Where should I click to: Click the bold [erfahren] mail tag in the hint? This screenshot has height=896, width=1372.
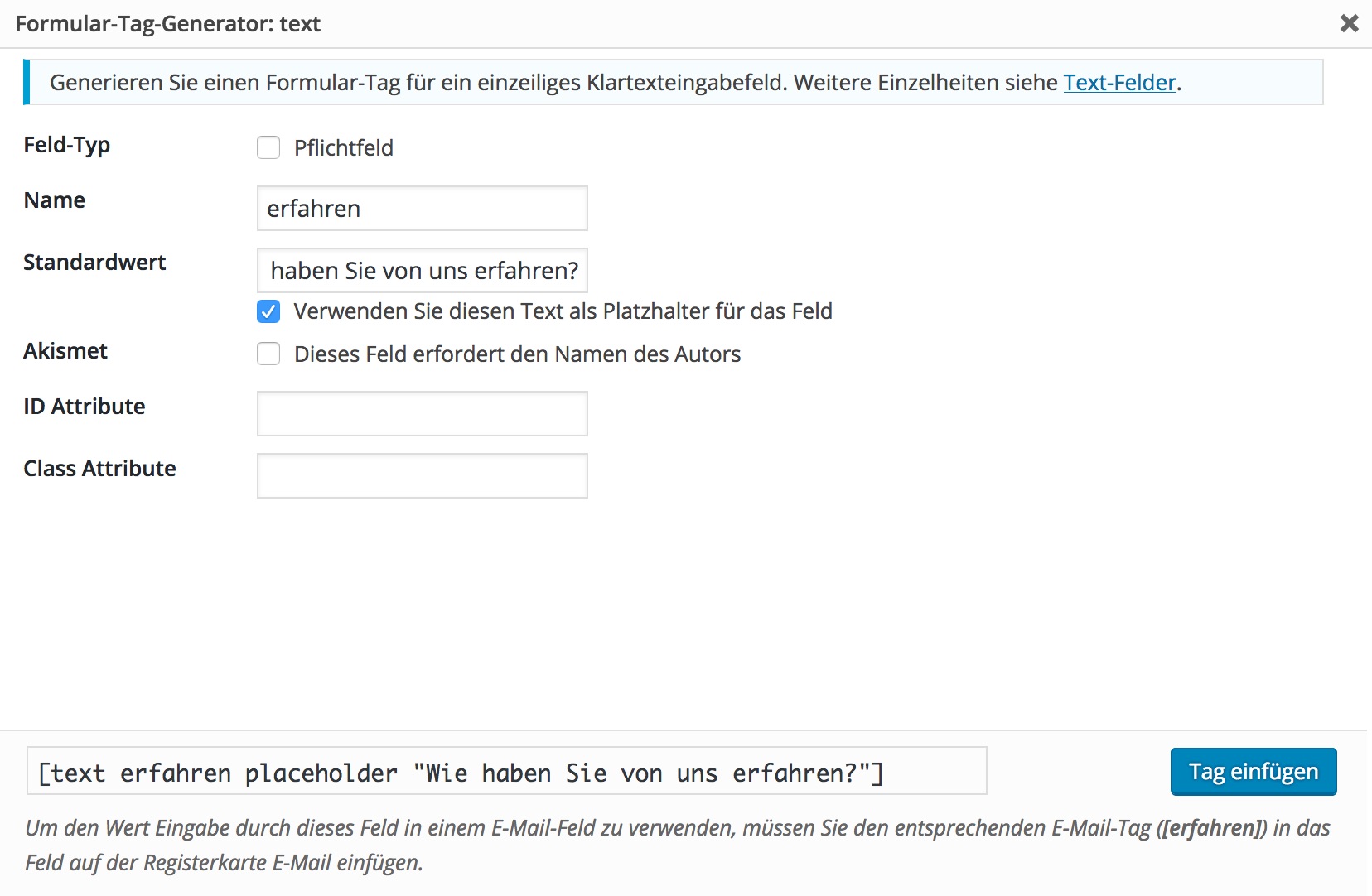tap(1212, 828)
